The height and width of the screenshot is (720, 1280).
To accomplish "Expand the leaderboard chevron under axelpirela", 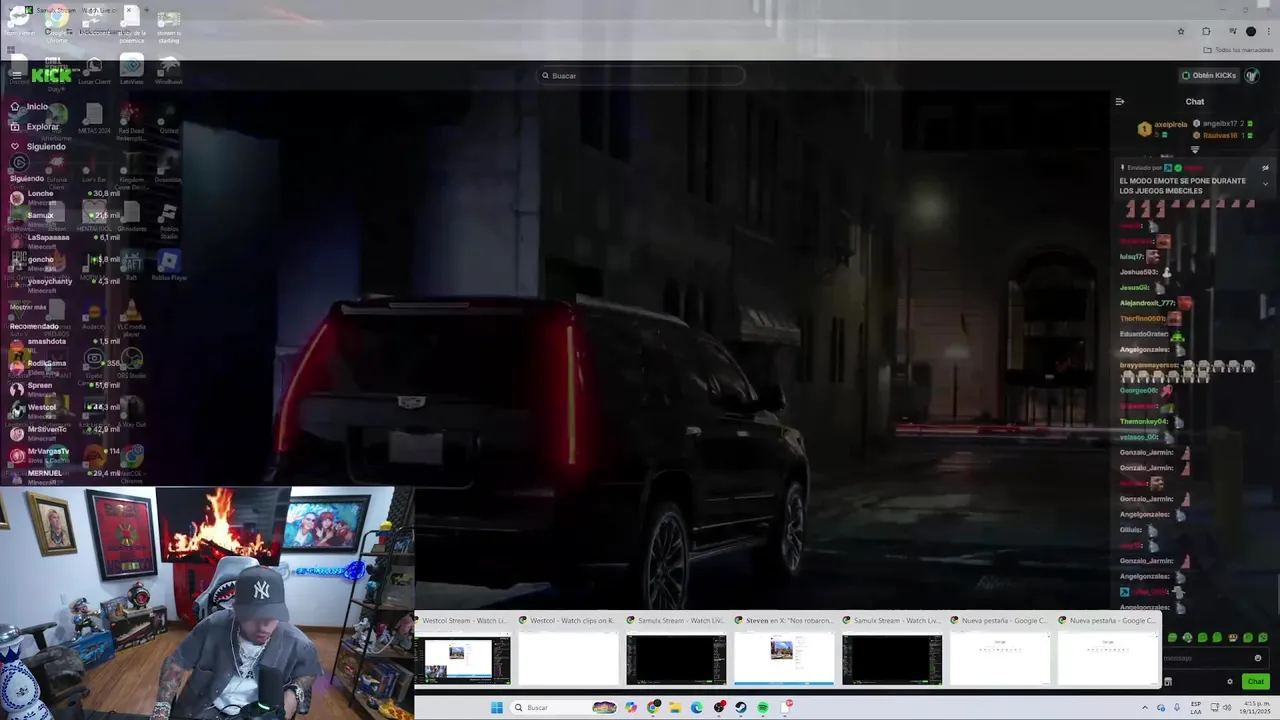I will 1194,149.
